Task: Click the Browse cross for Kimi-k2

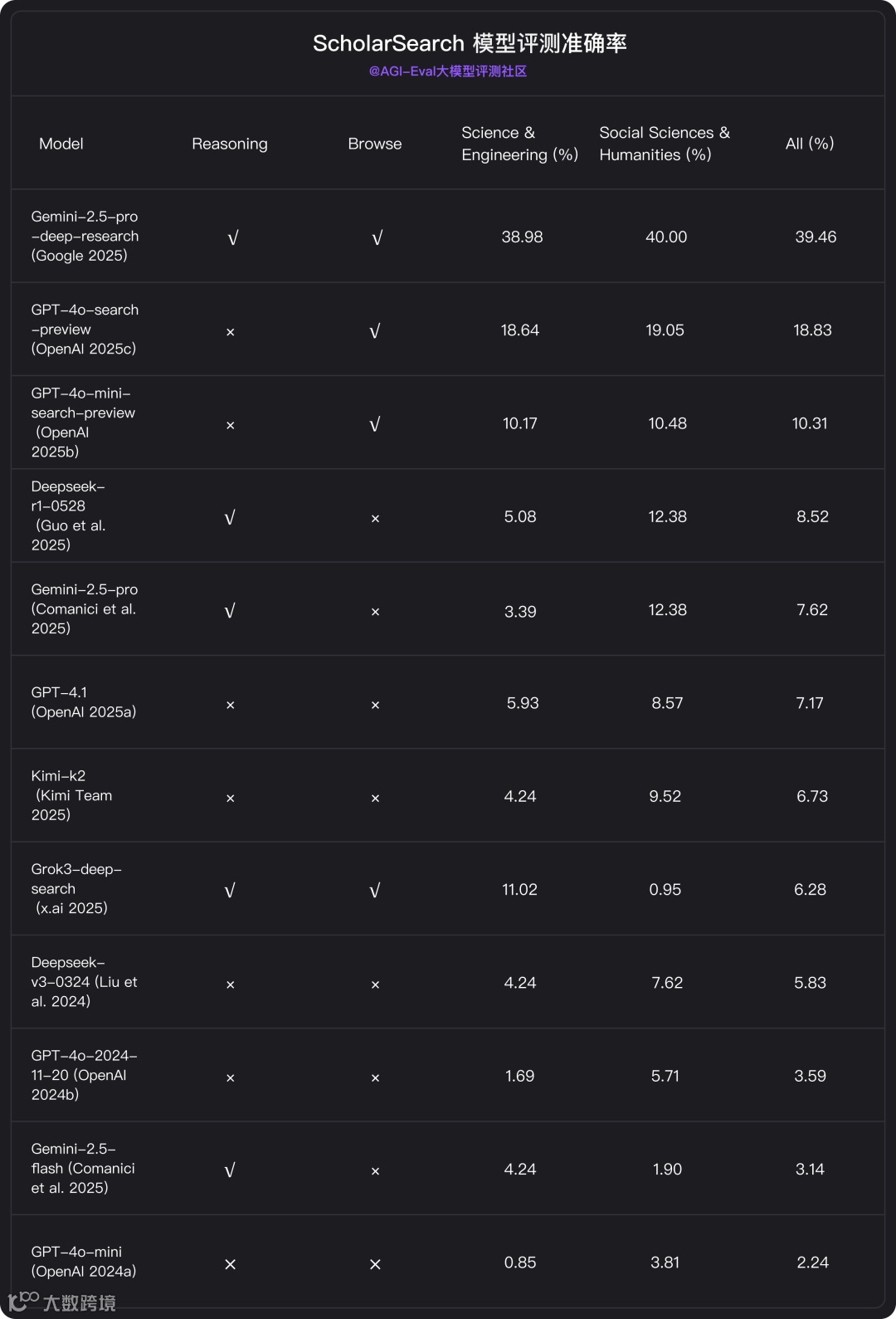Action: 375,799
